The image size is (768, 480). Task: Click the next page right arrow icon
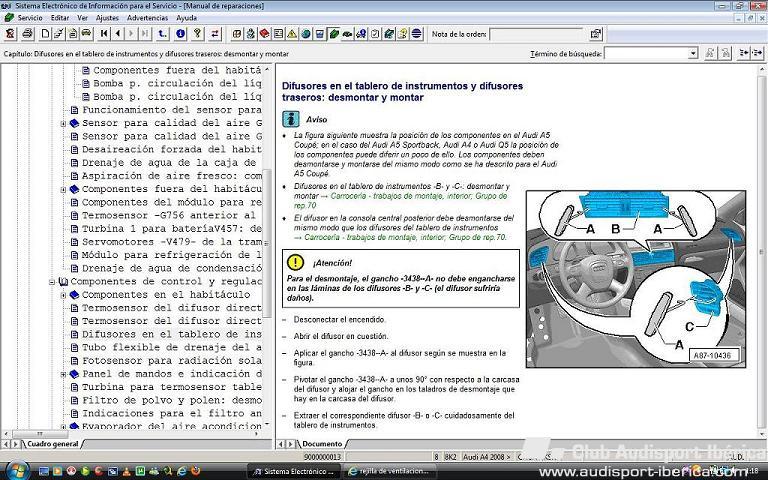[x=131, y=34]
